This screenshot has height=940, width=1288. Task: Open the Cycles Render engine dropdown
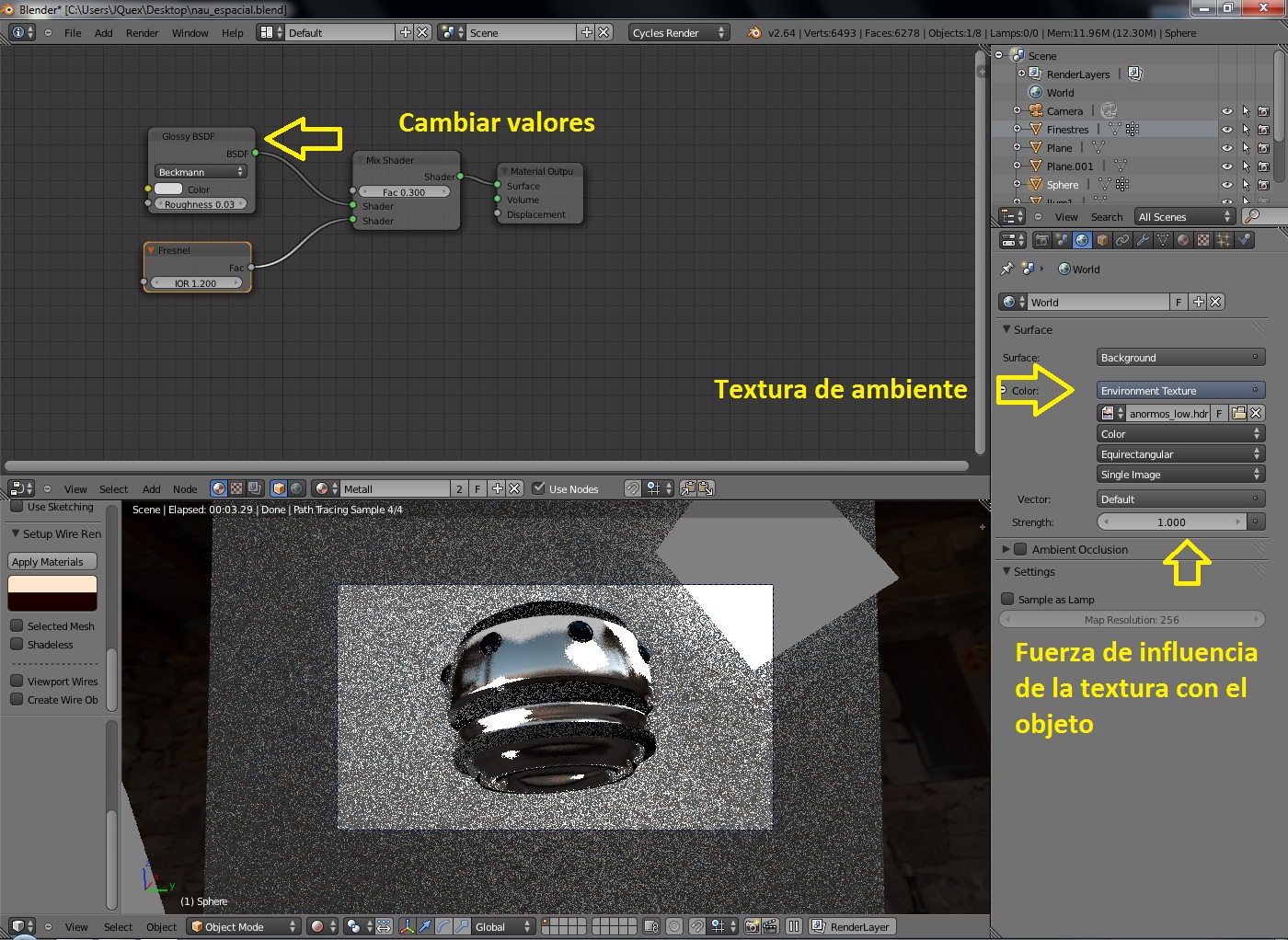(678, 32)
